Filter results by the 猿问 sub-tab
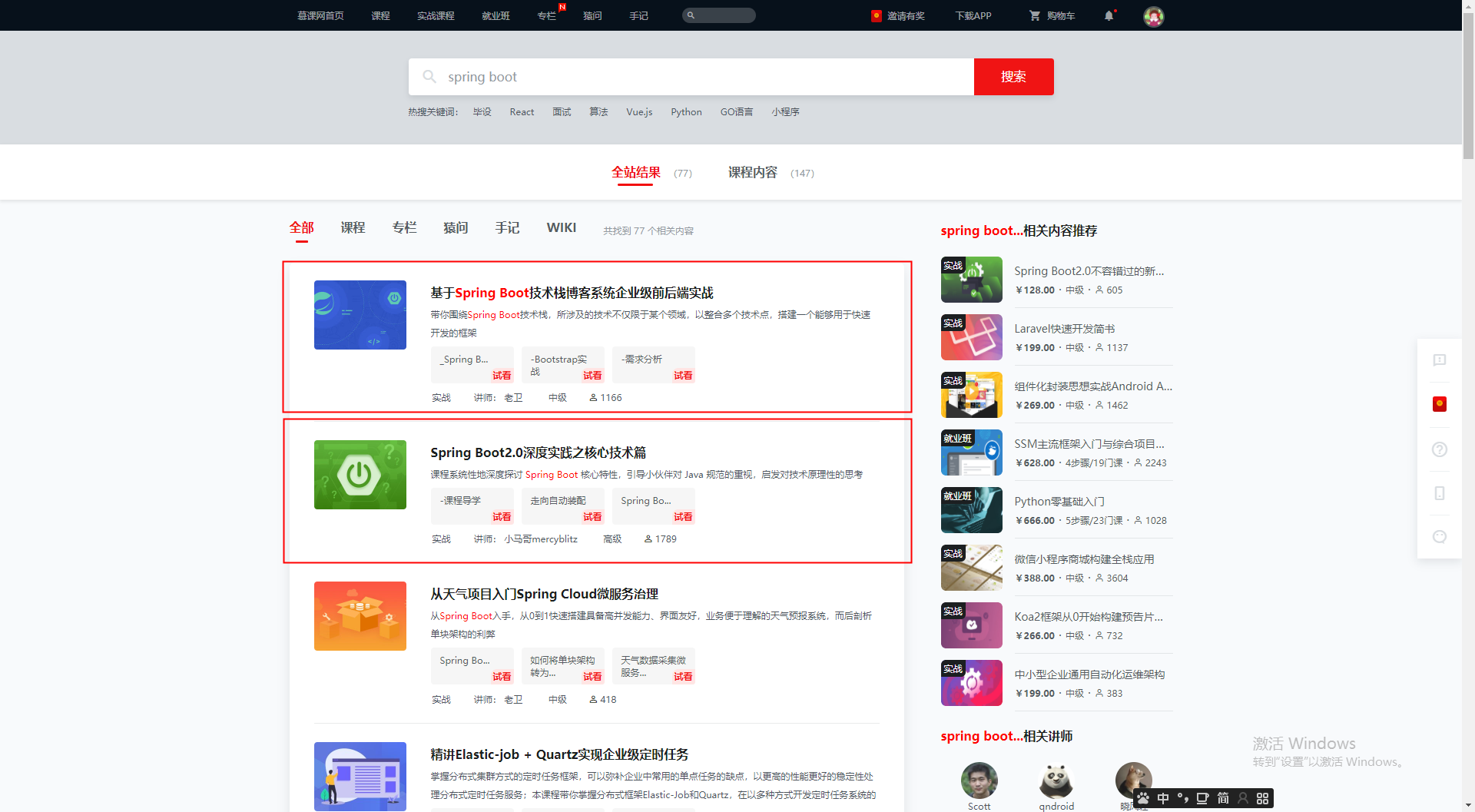Image resolution: width=1475 pixels, height=812 pixels. click(x=456, y=227)
